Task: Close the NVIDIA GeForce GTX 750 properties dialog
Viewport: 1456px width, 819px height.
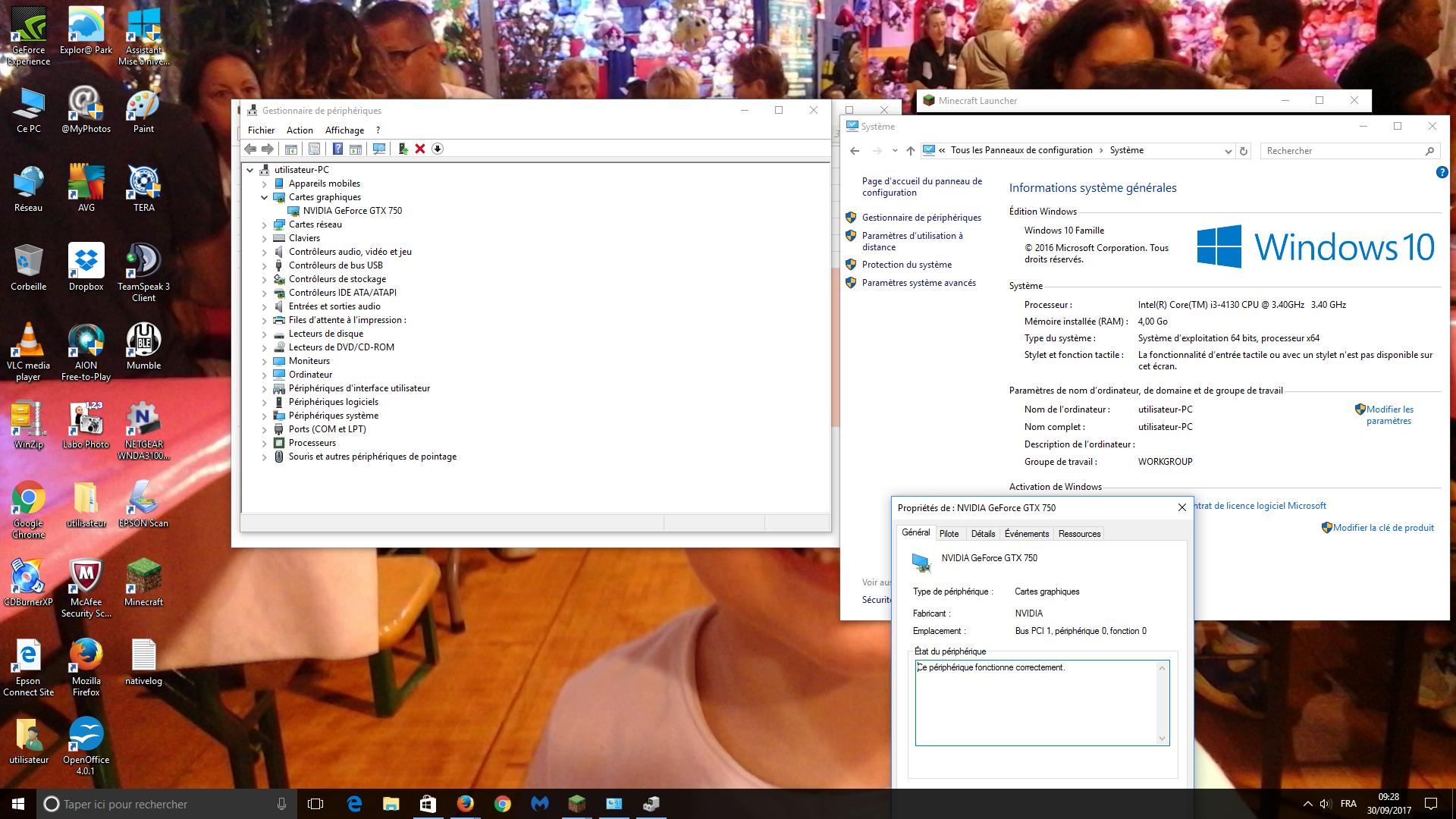Action: pyautogui.click(x=1181, y=507)
